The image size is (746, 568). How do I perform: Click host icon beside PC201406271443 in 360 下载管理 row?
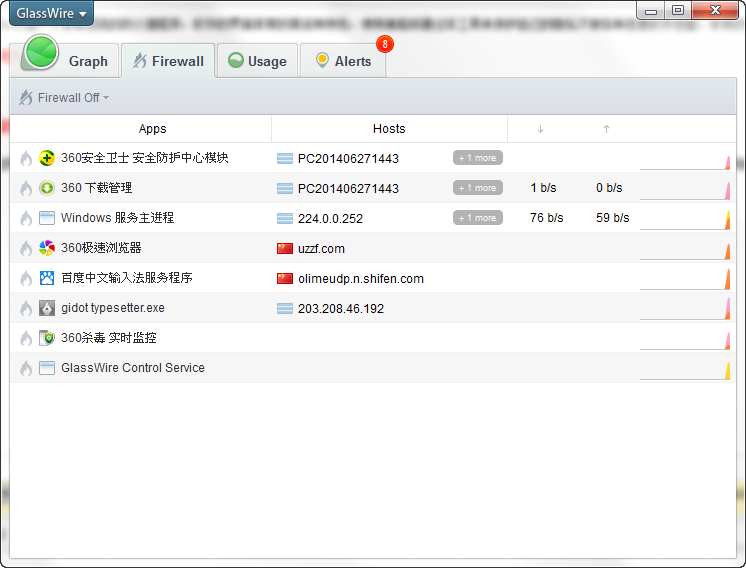(285, 188)
